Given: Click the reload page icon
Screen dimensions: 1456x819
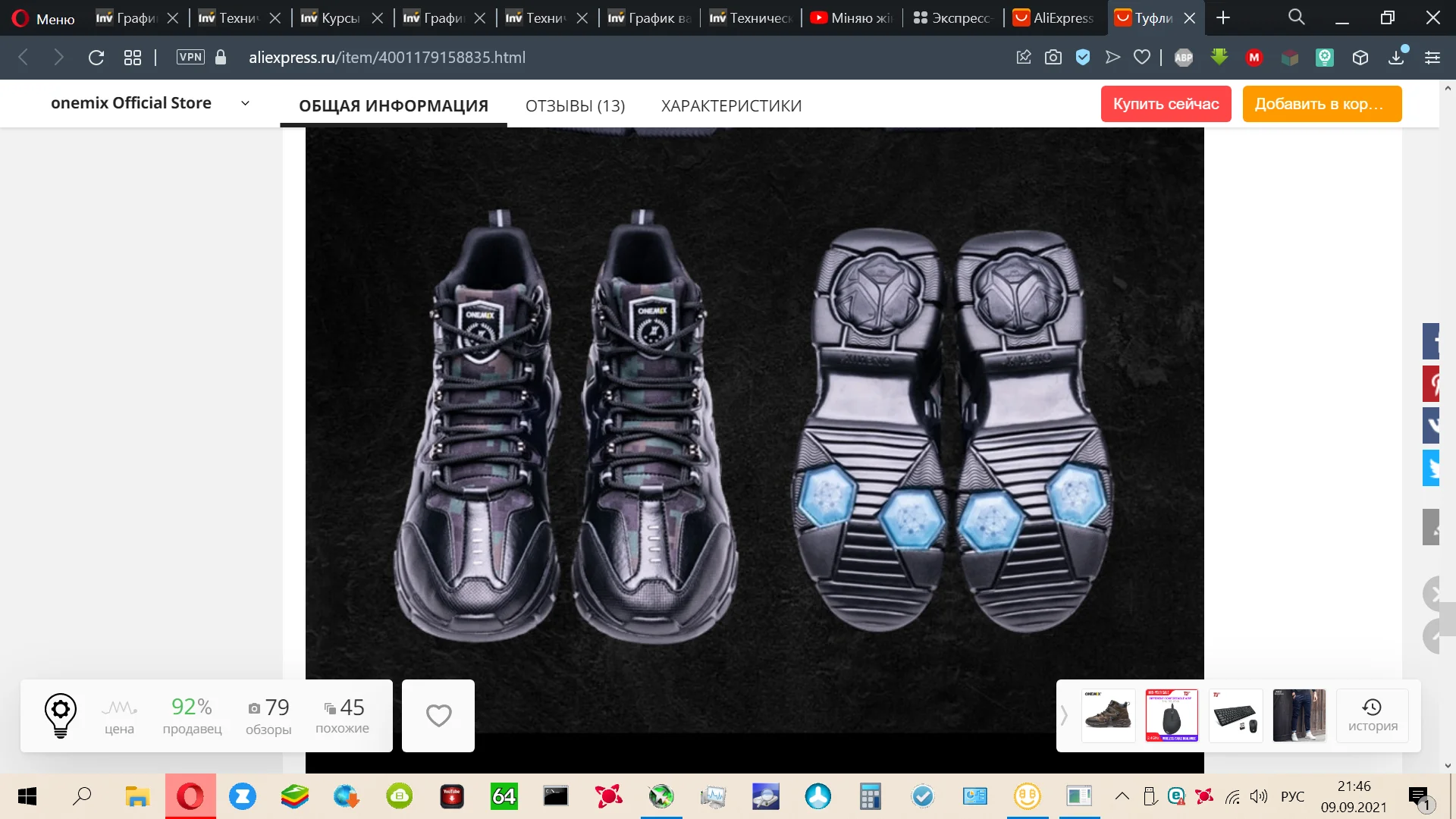Looking at the screenshot, I should tap(96, 58).
